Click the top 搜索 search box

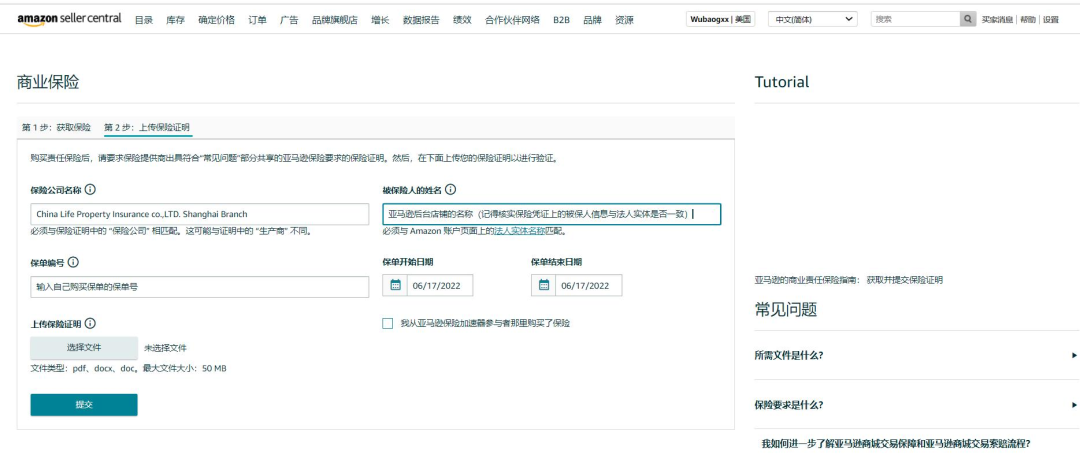pyautogui.click(x=915, y=19)
